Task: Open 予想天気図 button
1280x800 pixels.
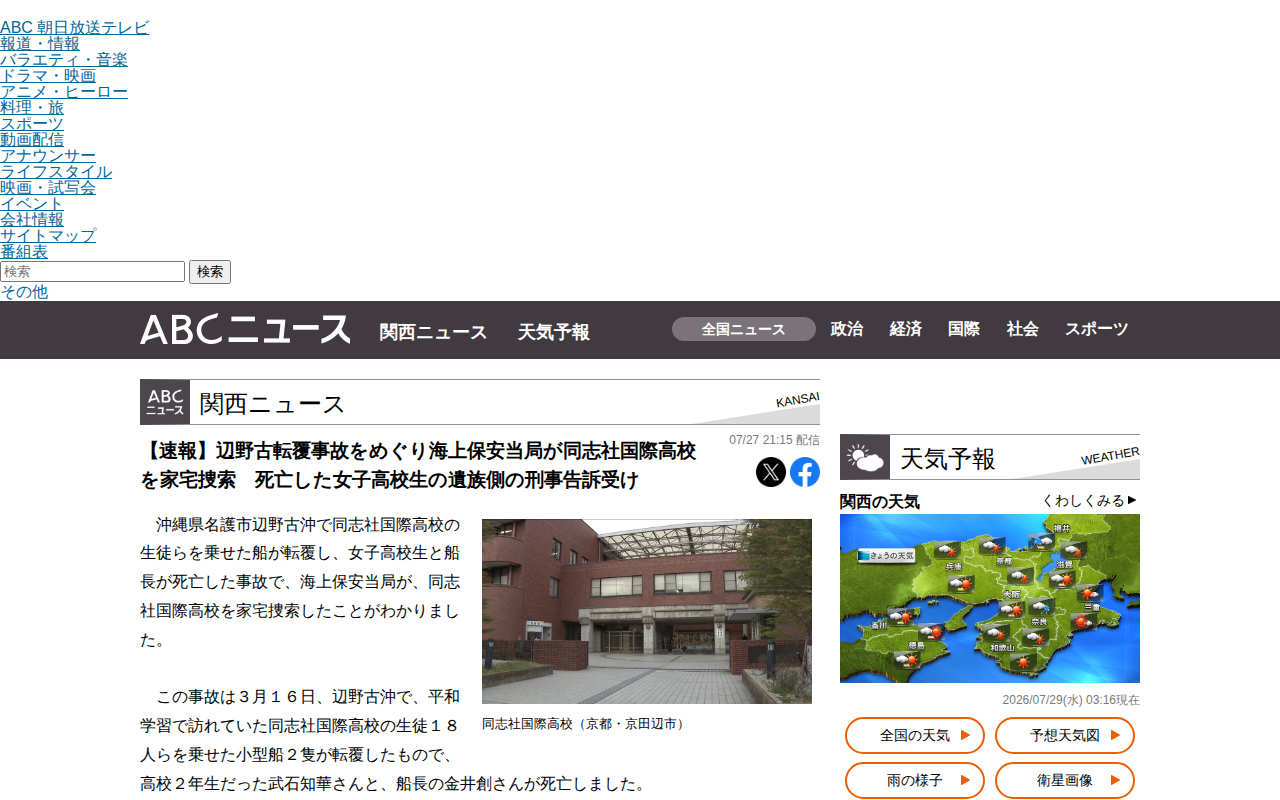Action: [1065, 735]
